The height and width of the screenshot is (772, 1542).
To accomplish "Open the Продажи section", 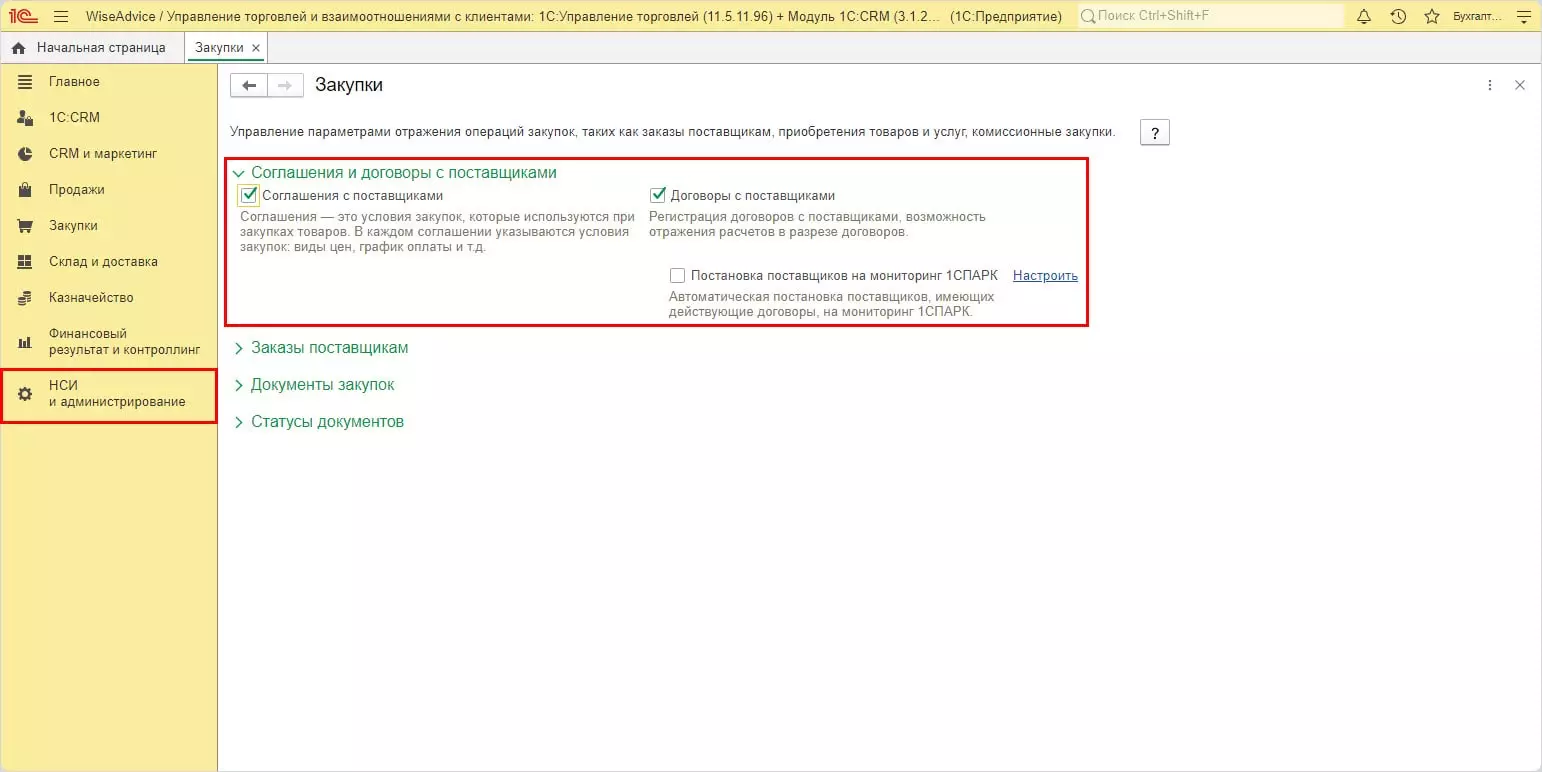I will point(109,190).
